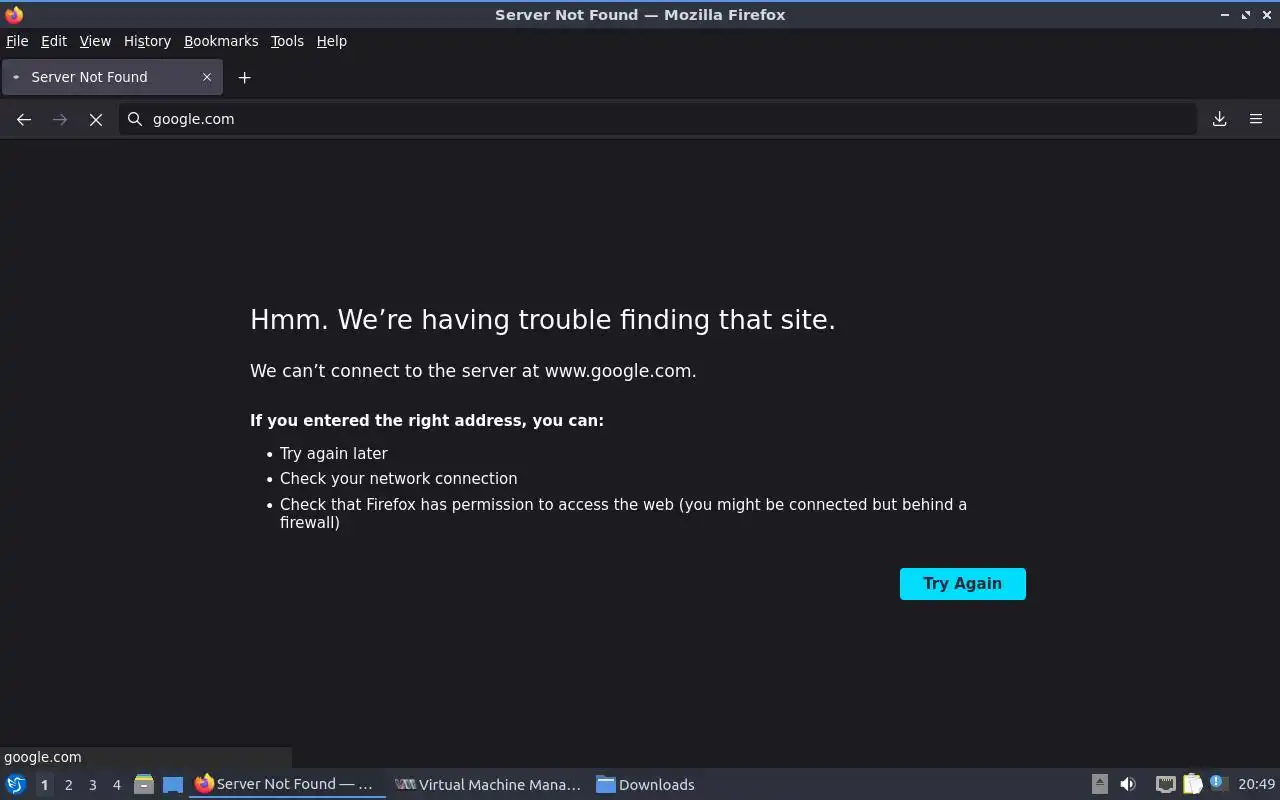The height and width of the screenshot is (800, 1280).
Task: Minimize the Firefox window
Action: coord(1225,15)
